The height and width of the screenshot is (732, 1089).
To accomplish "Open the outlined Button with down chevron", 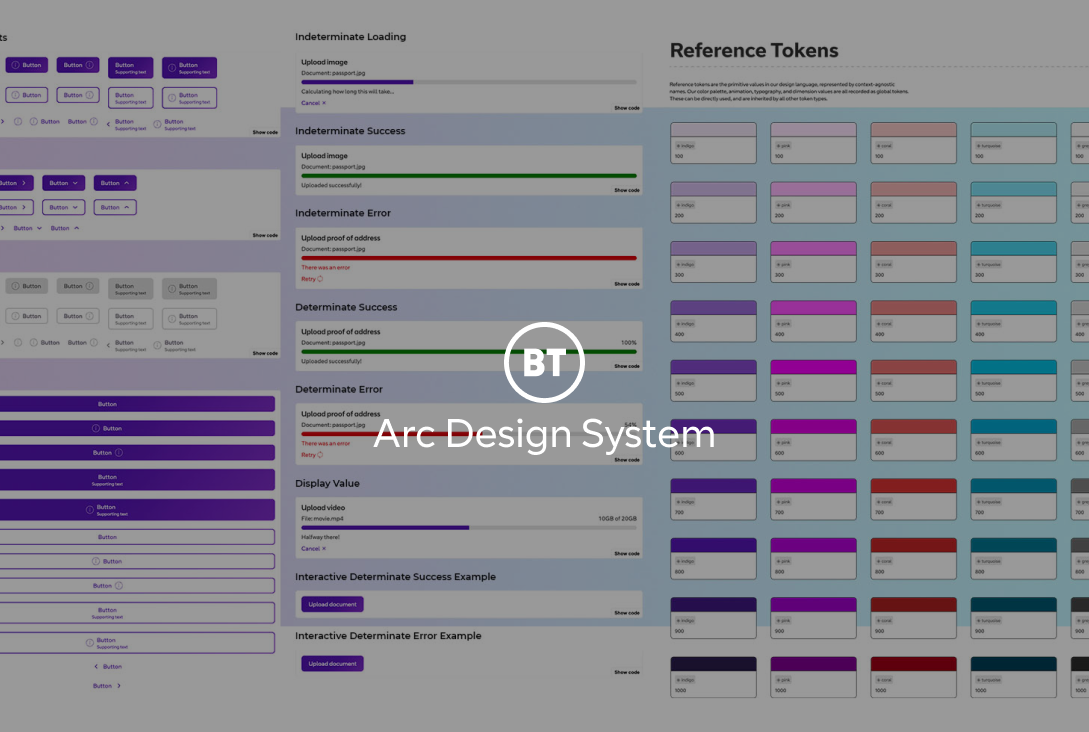I will [64, 207].
